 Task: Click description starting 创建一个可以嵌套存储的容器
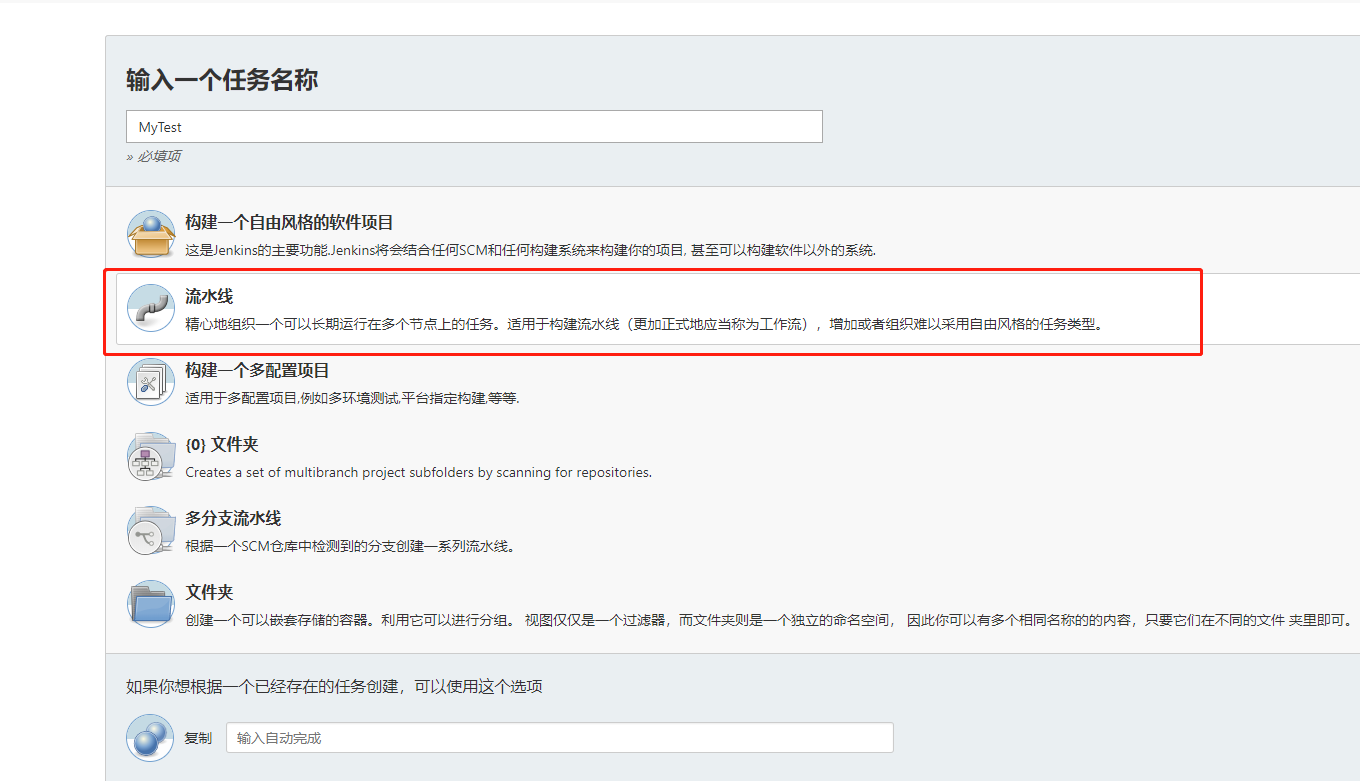point(770,620)
